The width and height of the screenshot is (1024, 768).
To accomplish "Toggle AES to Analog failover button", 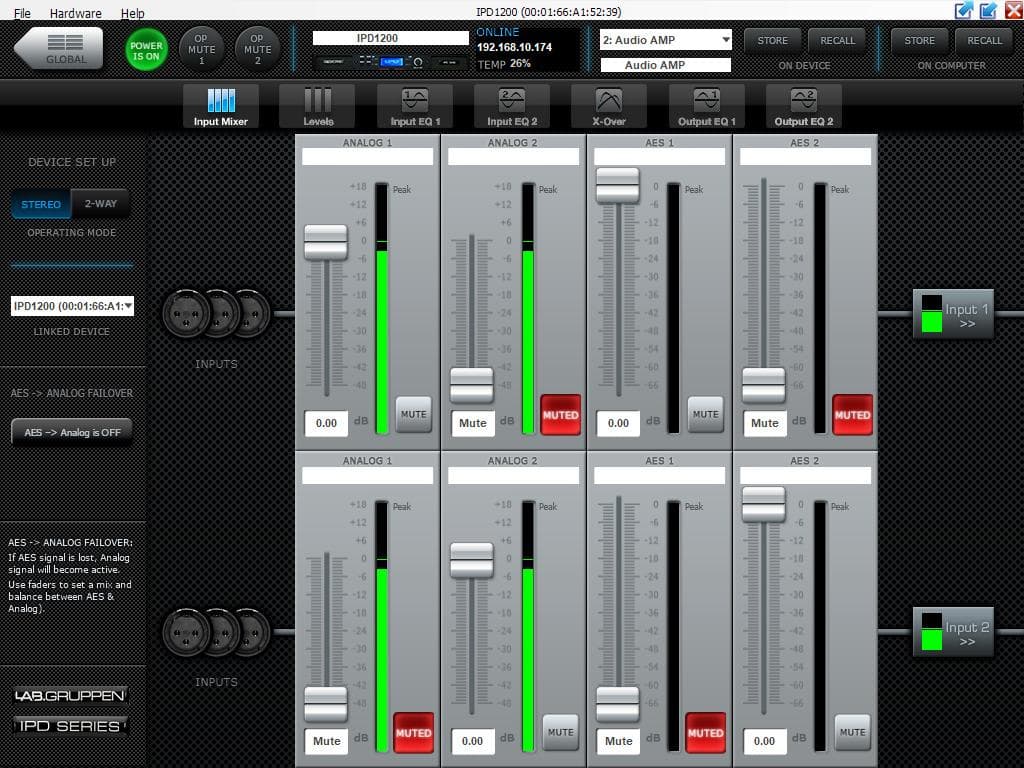I will [x=72, y=432].
